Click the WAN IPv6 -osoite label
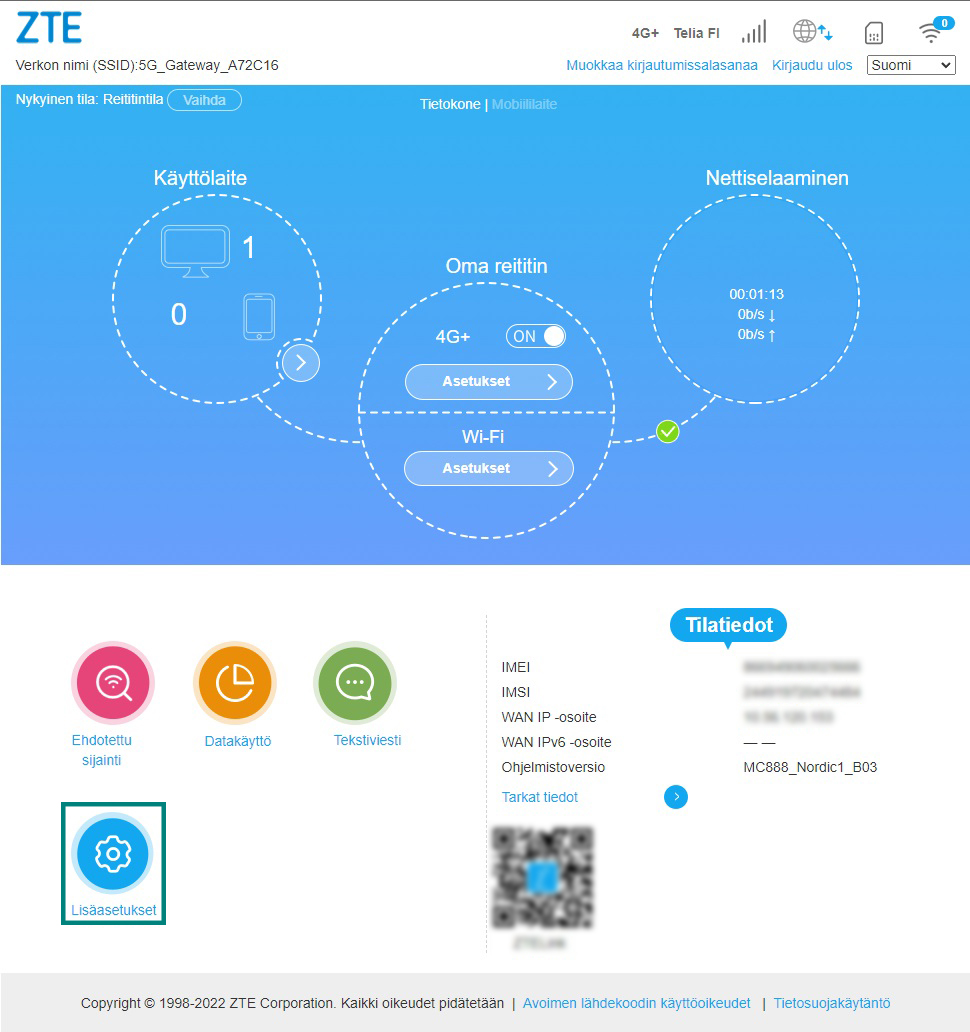The height and width of the screenshot is (1032, 970). point(556,742)
